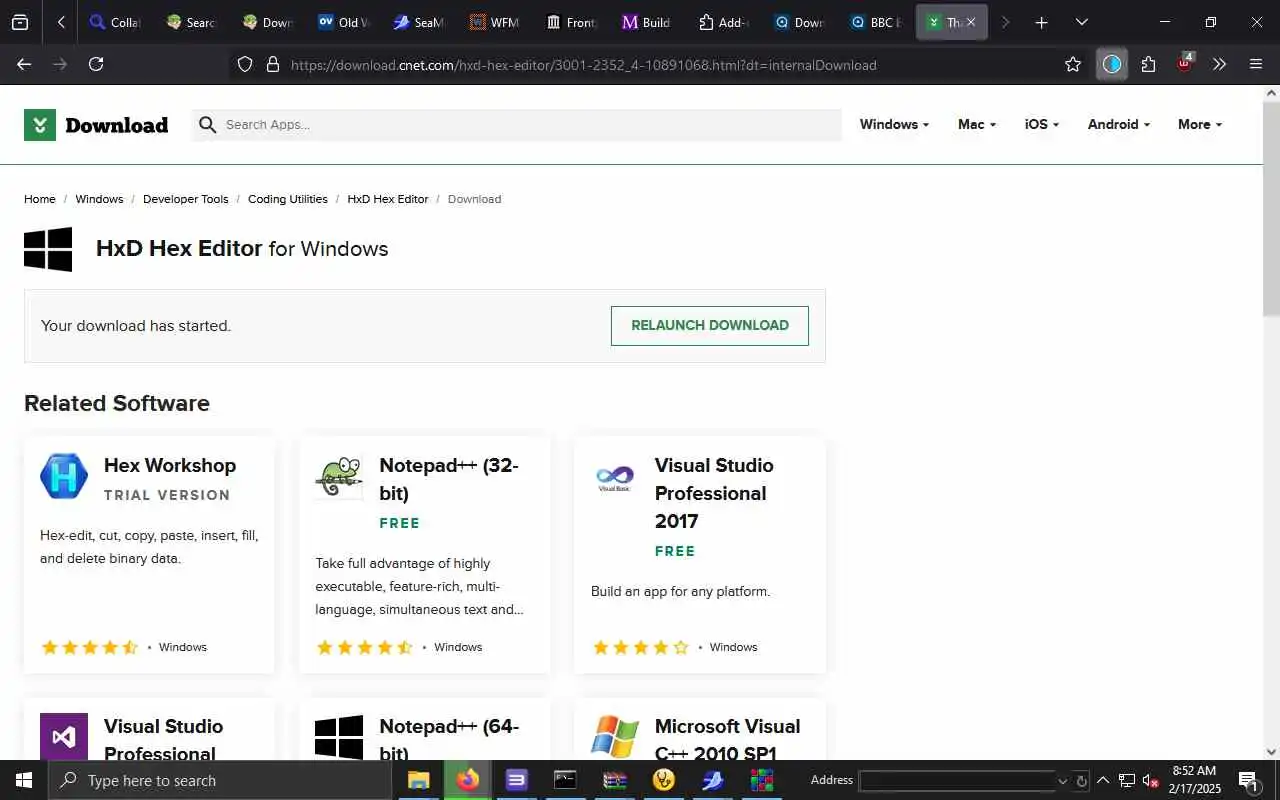Click the Windows Start button
Image resolution: width=1280 pixels, height=800 pixels.
point(24,780)
